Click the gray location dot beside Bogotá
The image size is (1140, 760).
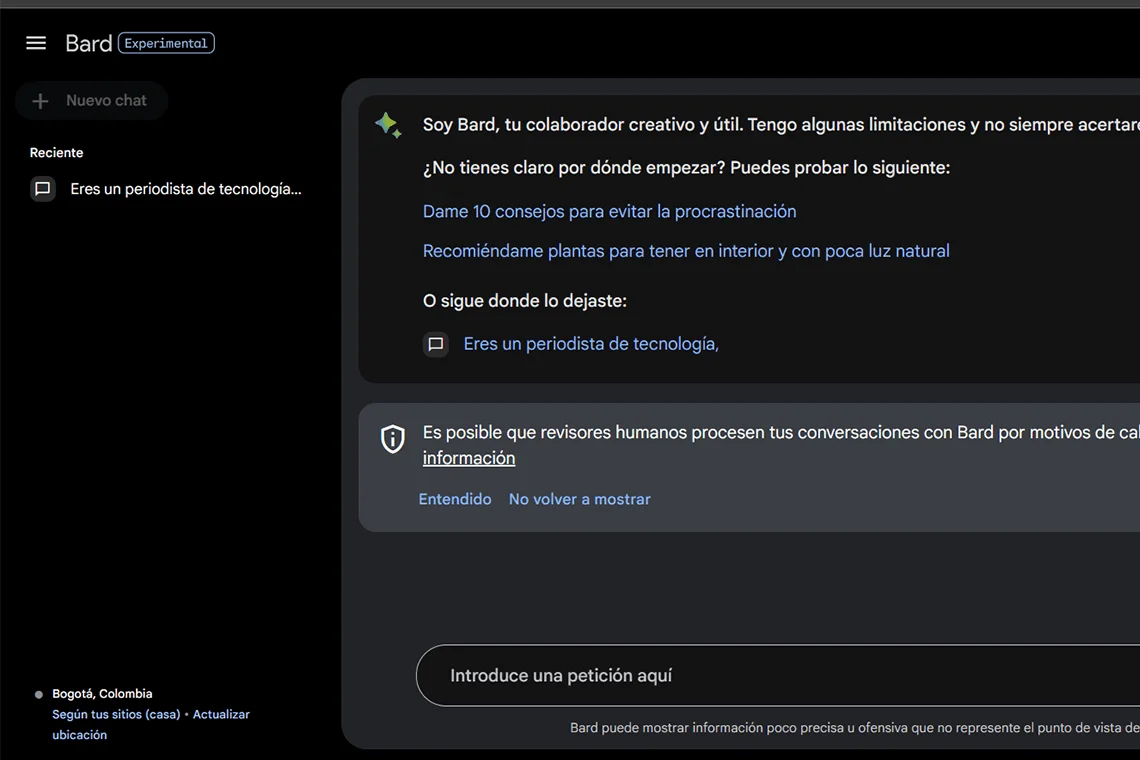[39, 694]
